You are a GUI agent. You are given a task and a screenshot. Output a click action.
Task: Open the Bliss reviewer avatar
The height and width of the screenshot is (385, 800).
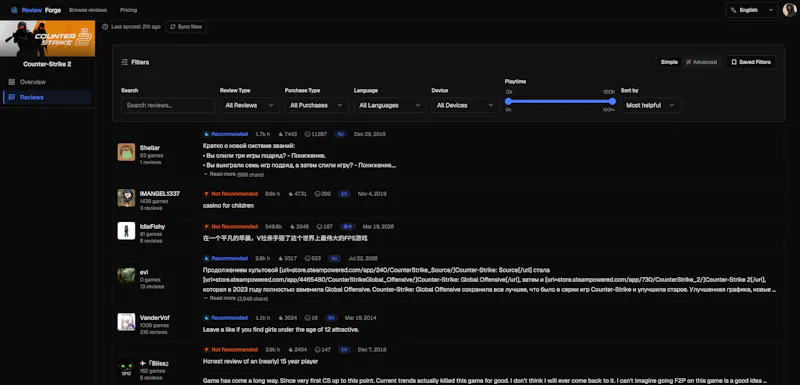[x=126, y=368]
